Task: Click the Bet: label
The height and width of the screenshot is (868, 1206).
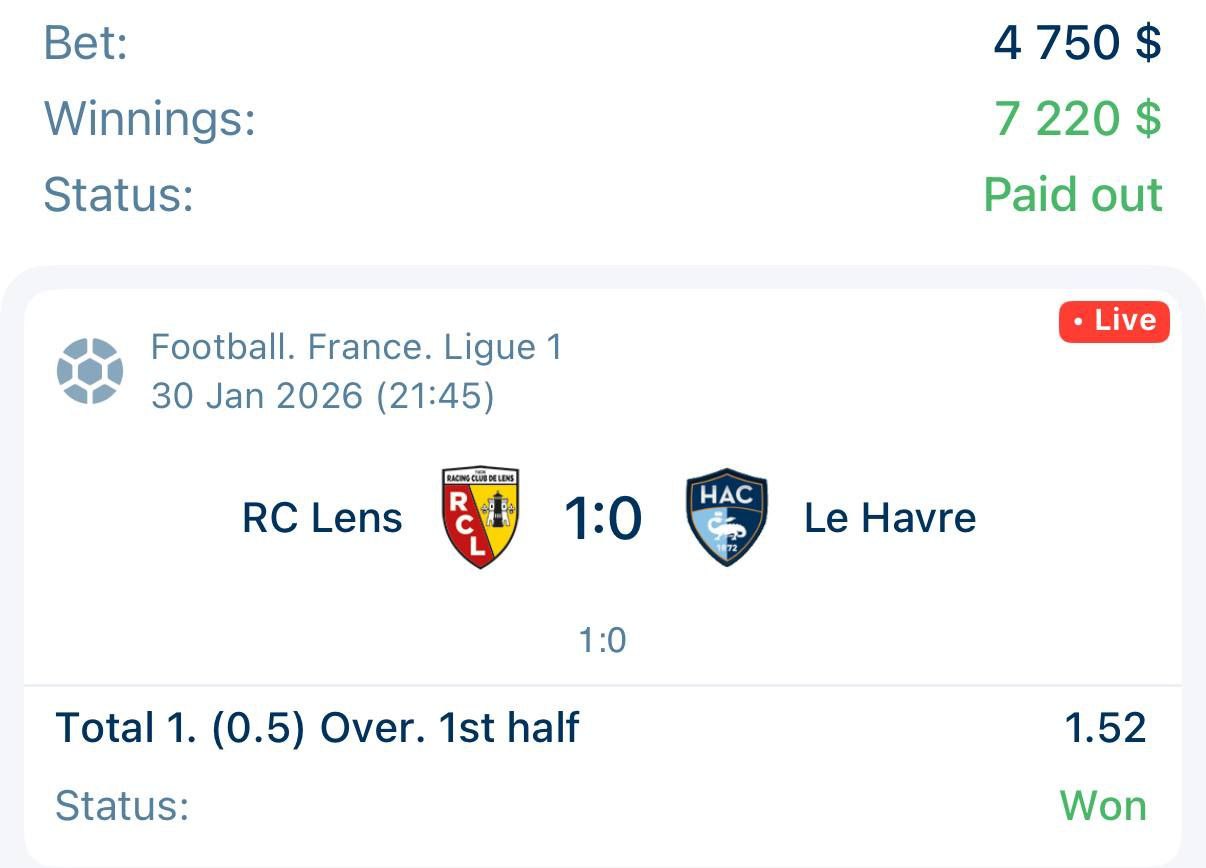Action: (86, 43)
